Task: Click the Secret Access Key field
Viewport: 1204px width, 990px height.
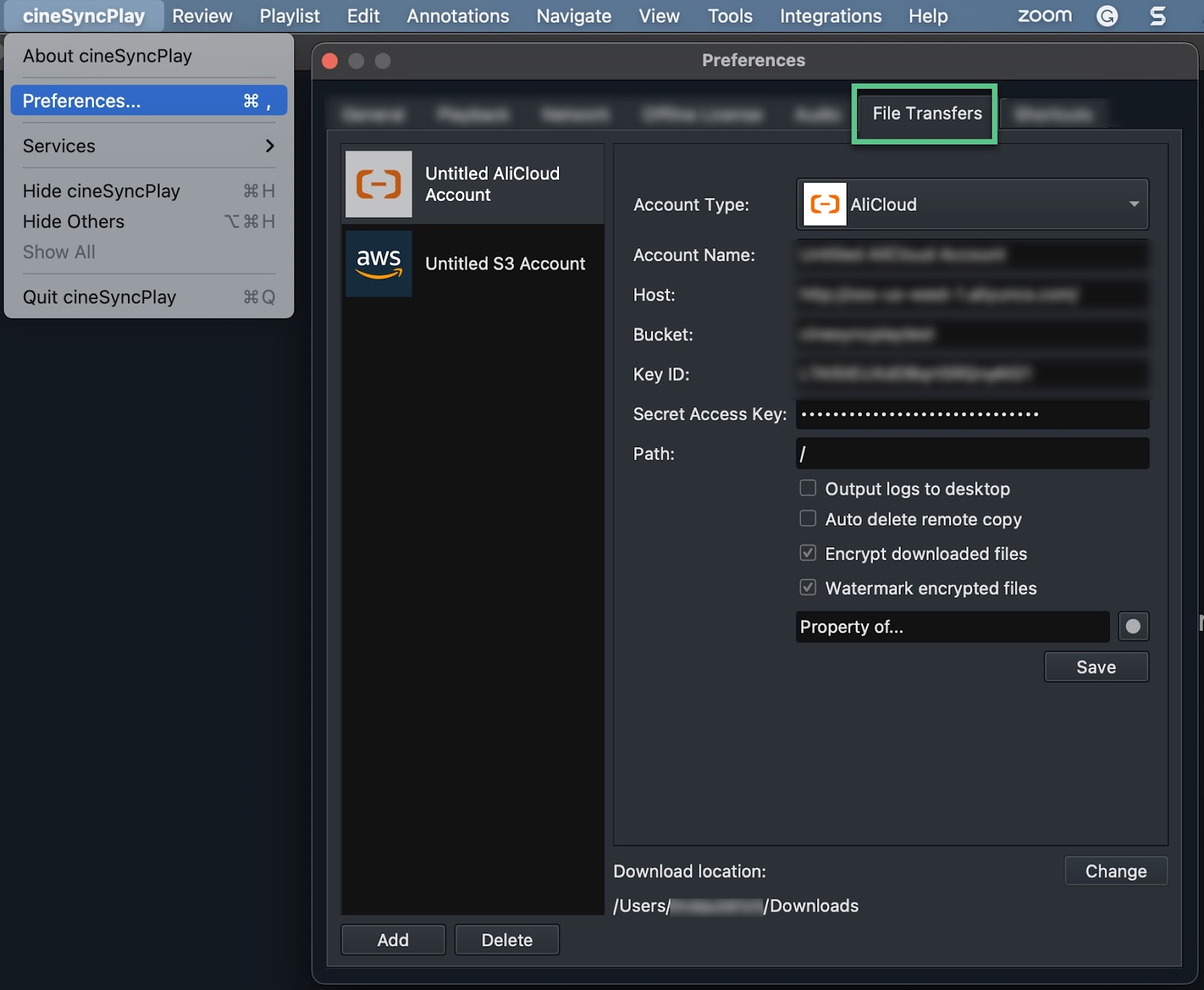Action: (972, 414)
